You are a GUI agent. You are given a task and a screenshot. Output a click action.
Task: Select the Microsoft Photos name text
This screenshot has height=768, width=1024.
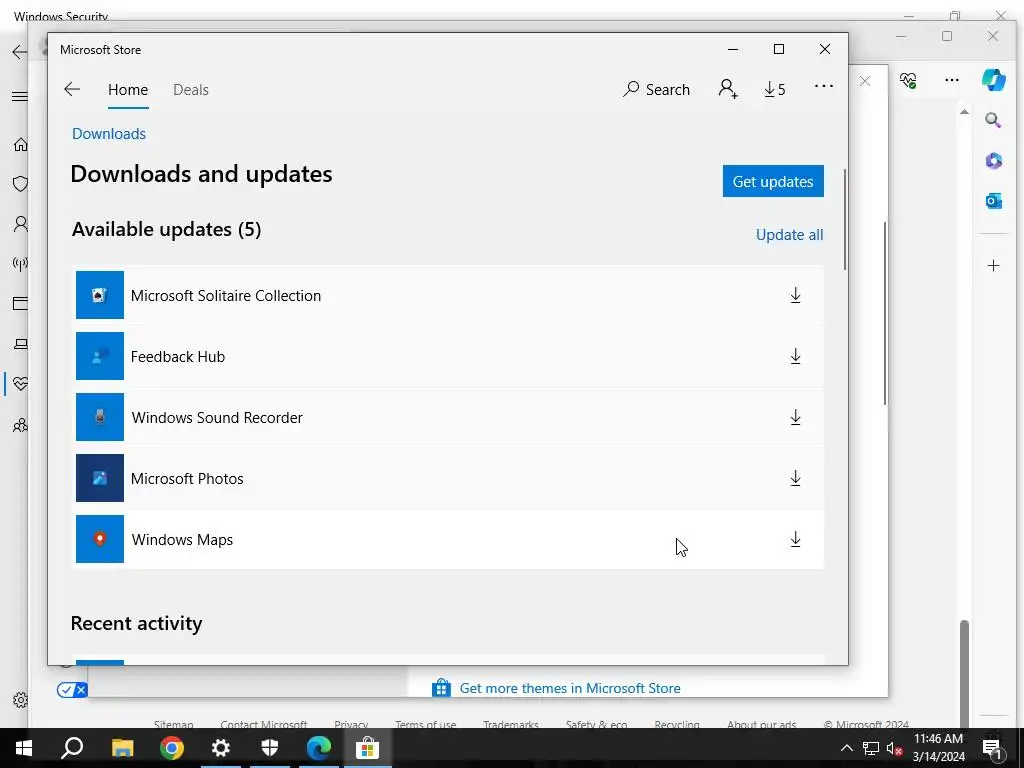pos(187,479)
